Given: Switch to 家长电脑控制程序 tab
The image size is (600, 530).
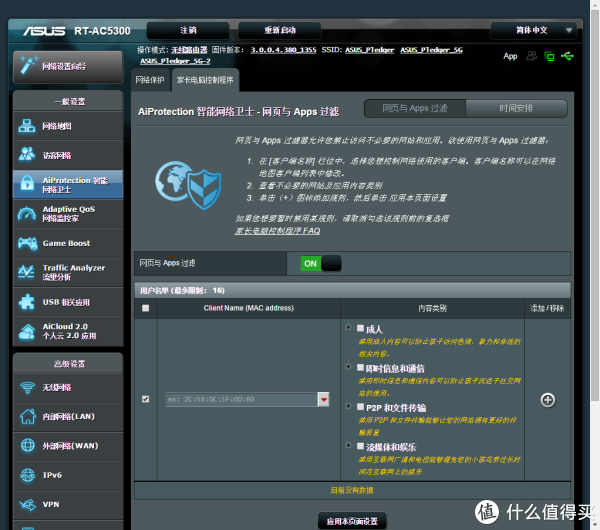Looking at the screenshot, I should click(205, 80).
